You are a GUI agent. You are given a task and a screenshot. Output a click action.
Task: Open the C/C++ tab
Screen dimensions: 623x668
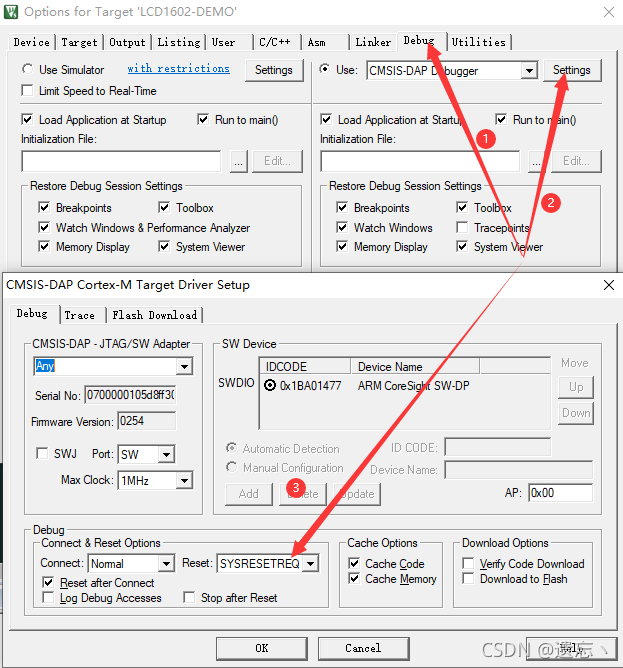[275, 42]
